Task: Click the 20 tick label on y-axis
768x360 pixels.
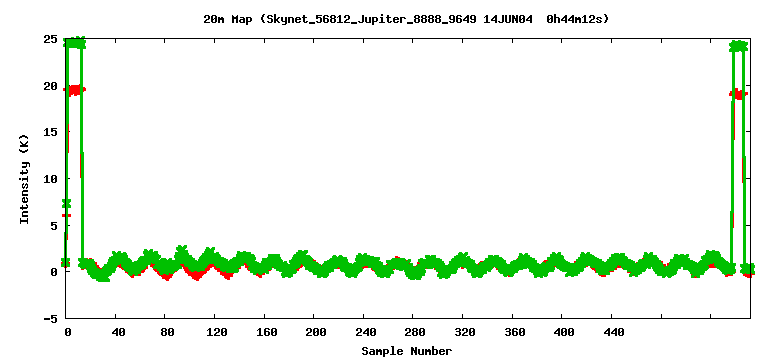Action: 50,86
